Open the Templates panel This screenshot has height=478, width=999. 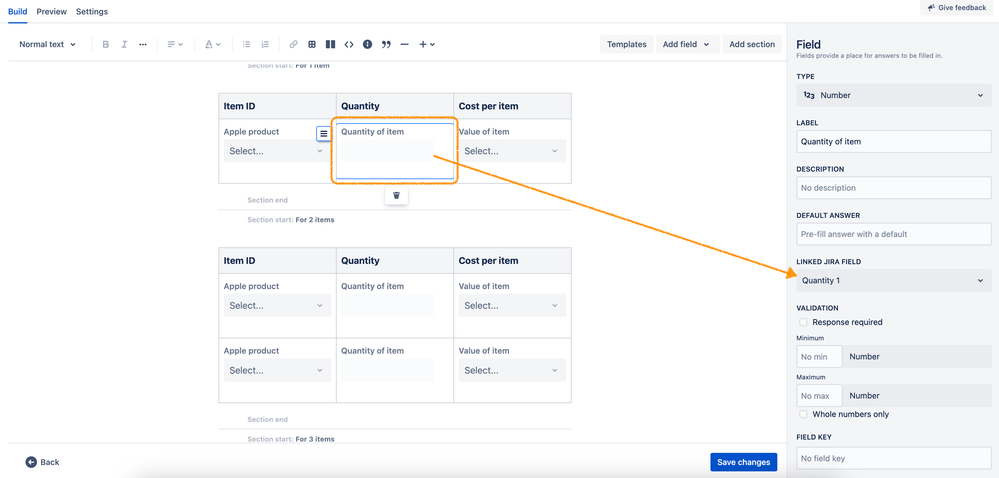tap(626, 45)
